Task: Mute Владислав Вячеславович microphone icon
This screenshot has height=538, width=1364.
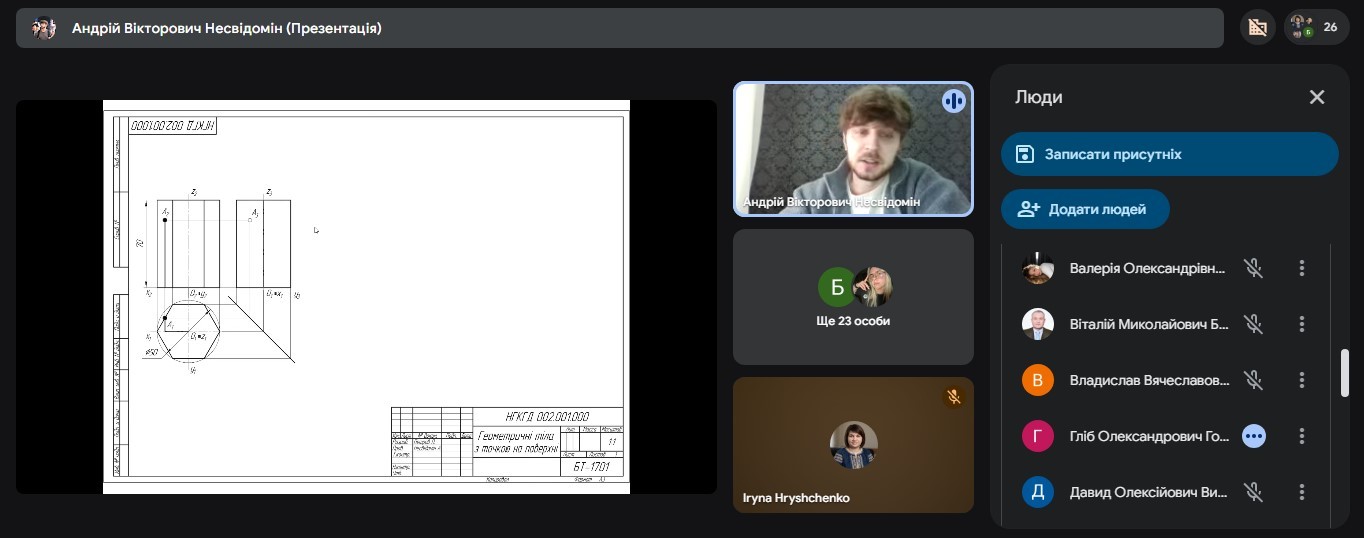Action: click(x=1253, y=380)
